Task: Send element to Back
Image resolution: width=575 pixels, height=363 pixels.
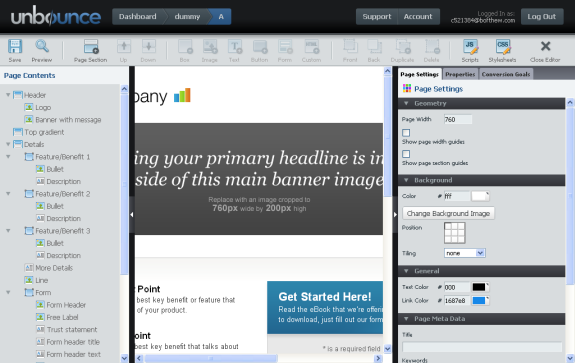Action: (374, 51)
